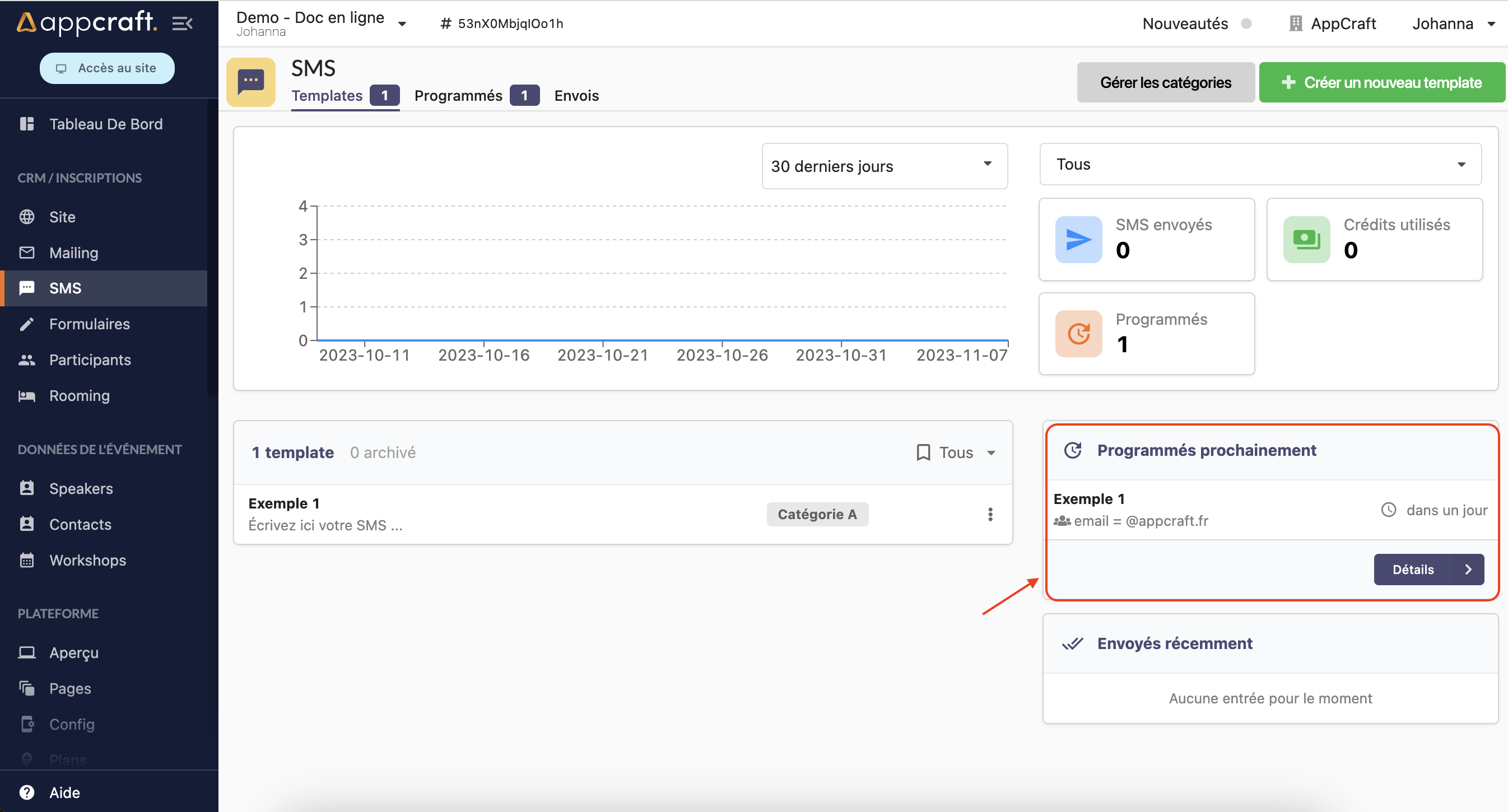Click the Tableau De Bord icon
1508x812 pixels.
(x=26, y=124)
